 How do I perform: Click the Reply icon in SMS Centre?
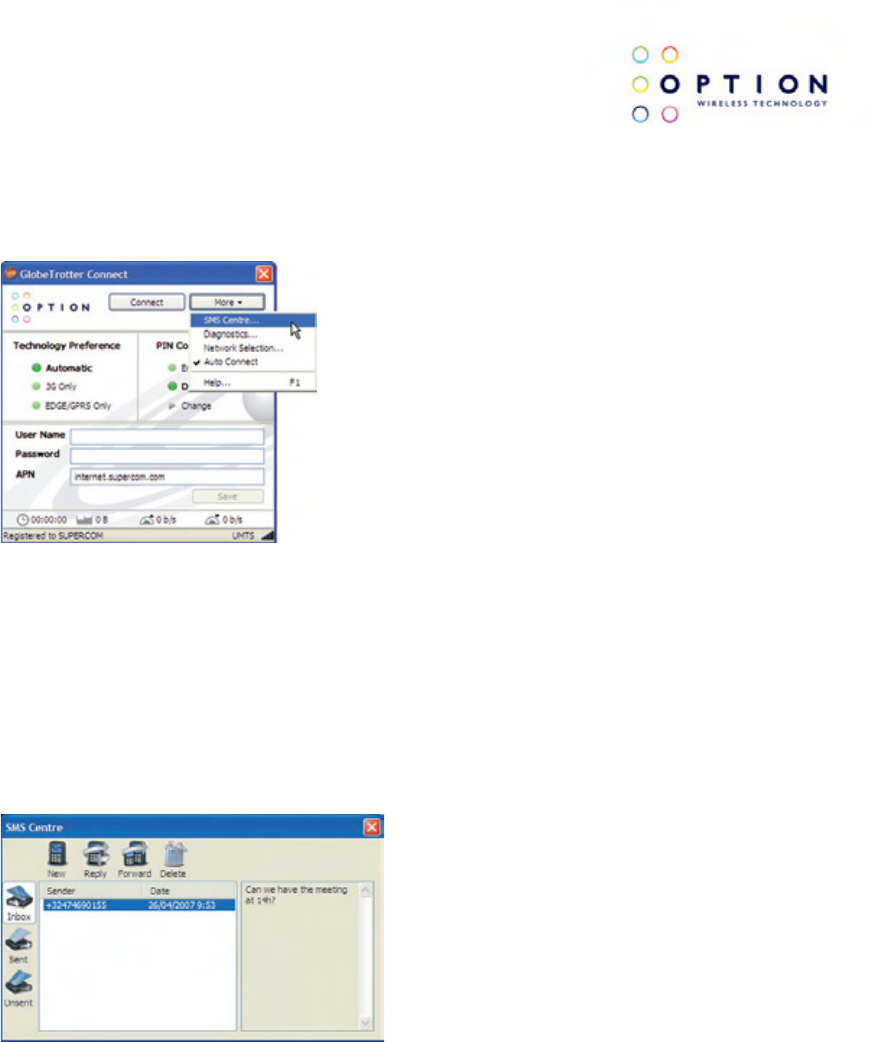pyautogui.click(x=96, y=854)
